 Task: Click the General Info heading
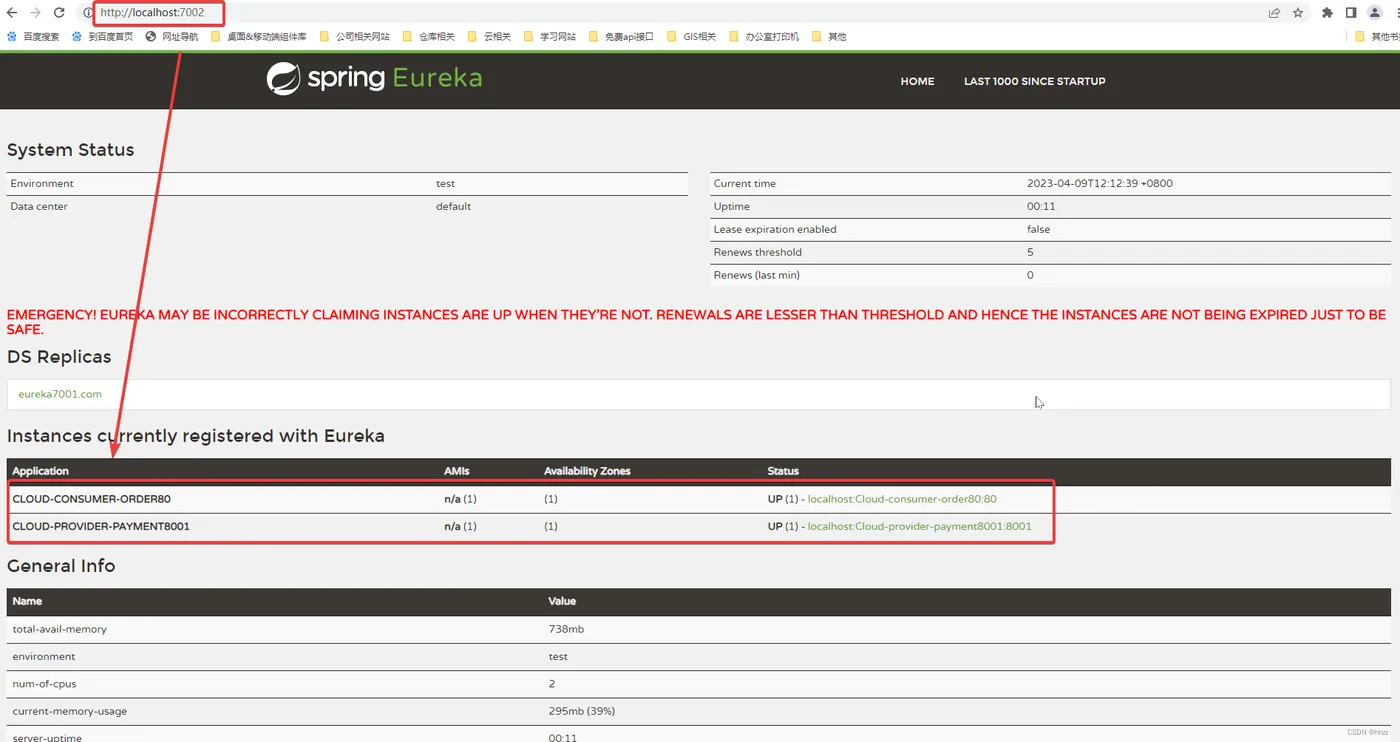tap(61, 566)
